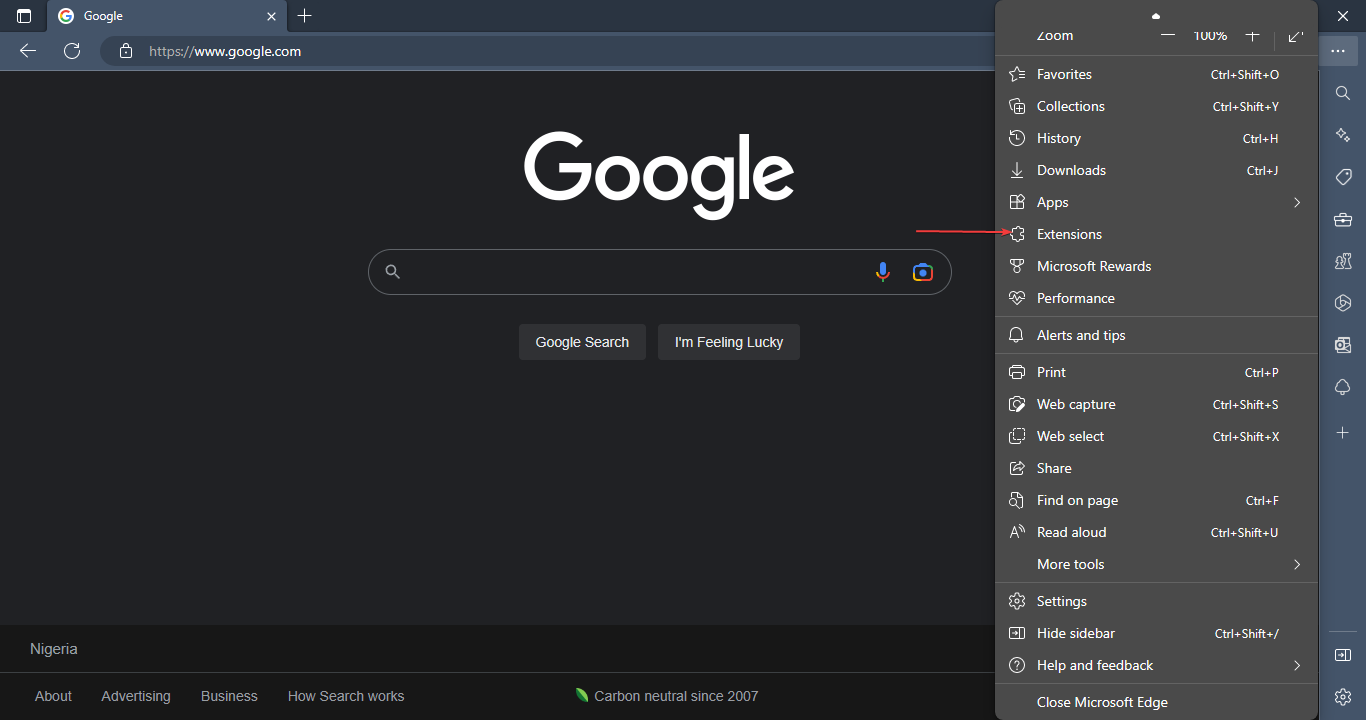
Task: Open the Advertising footer link
Action: (x=136, y=696)
